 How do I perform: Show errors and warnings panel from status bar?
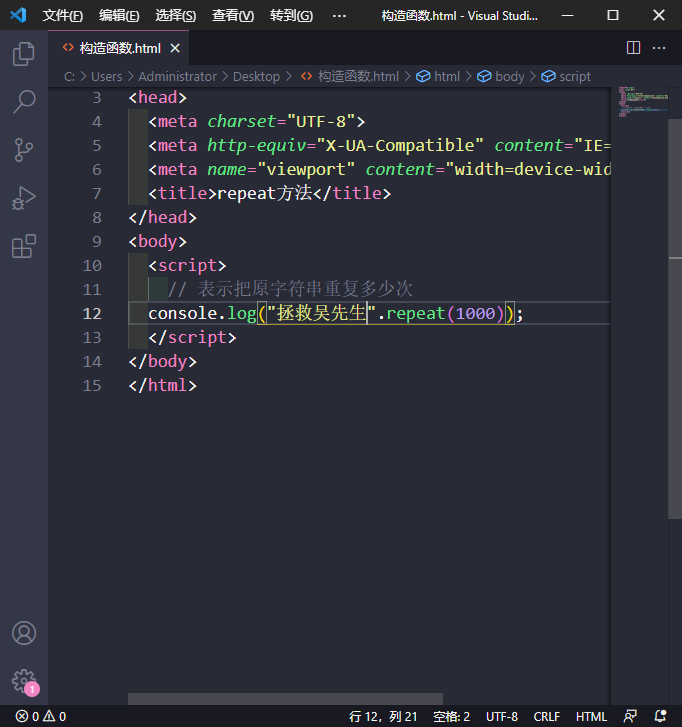[41, 716]
